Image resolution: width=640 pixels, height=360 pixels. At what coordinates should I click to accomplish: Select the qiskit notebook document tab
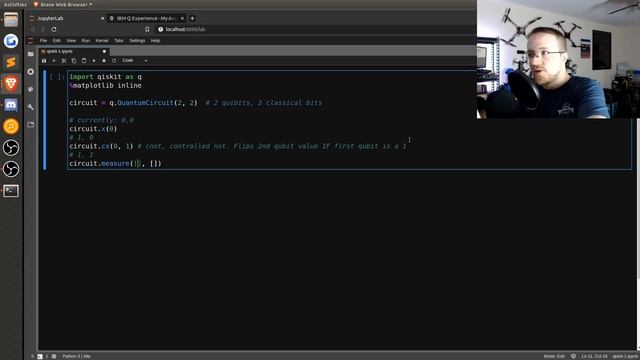coord(74,51)
